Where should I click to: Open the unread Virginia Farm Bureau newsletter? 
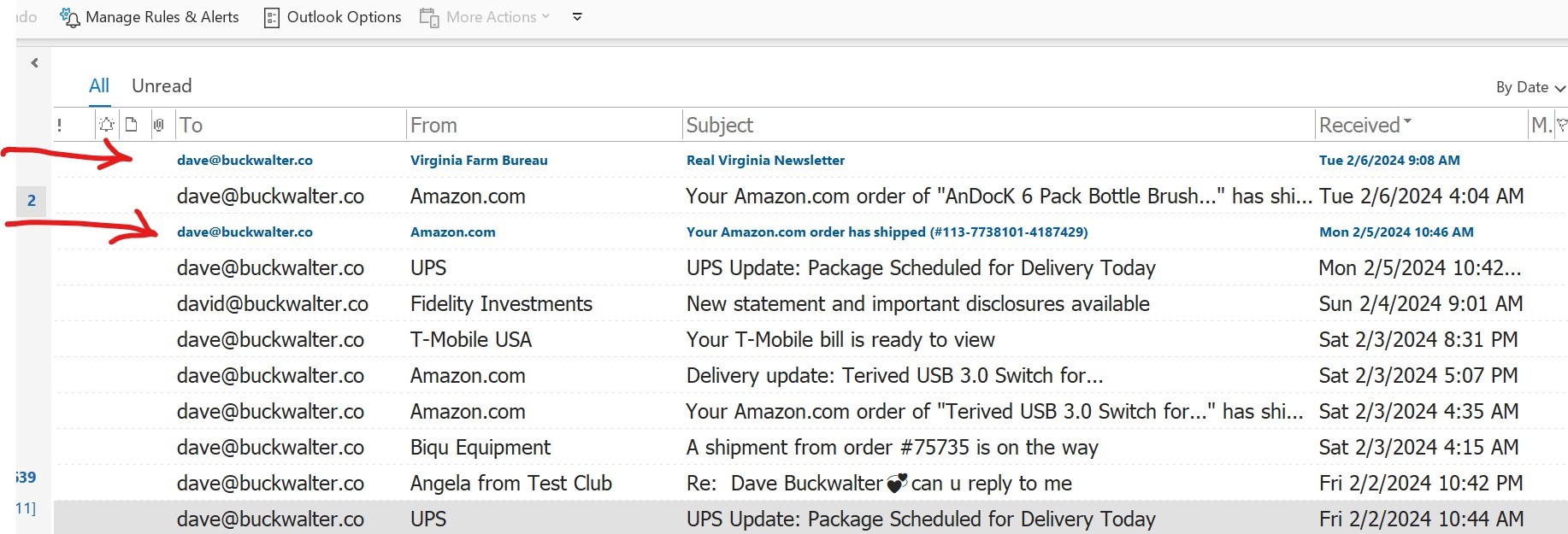765,161
